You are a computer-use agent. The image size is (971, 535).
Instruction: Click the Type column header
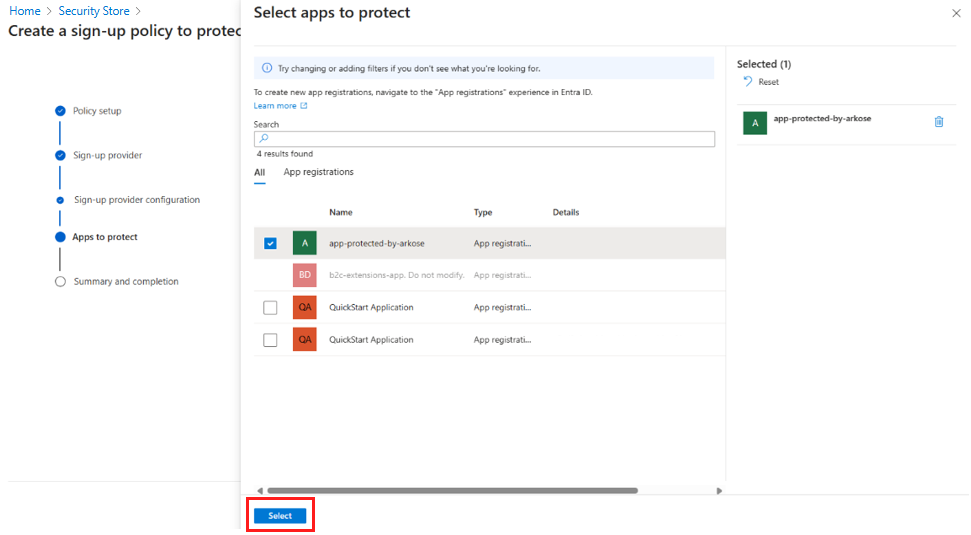point(483,212)
